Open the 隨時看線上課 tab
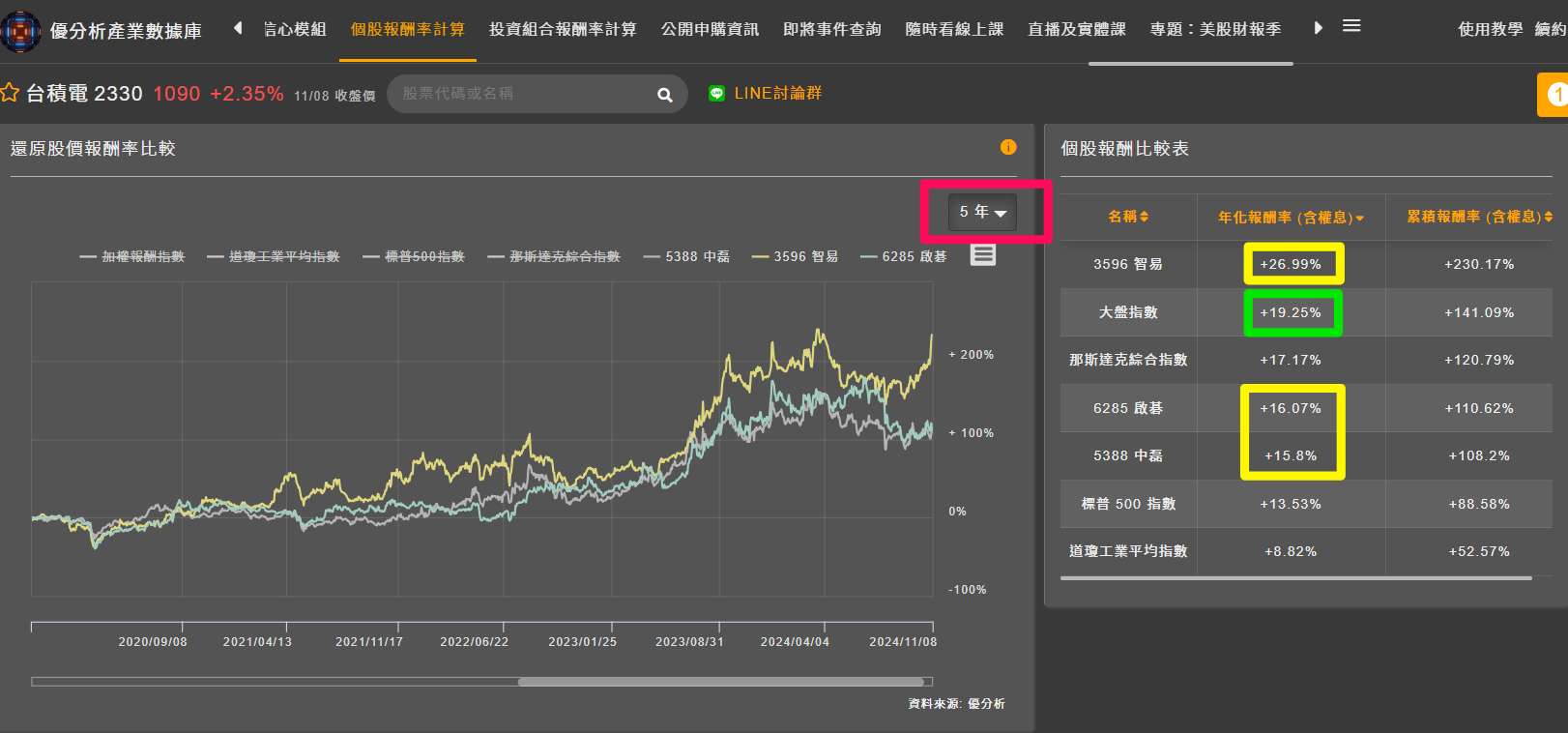 click(x=954, y=29)
